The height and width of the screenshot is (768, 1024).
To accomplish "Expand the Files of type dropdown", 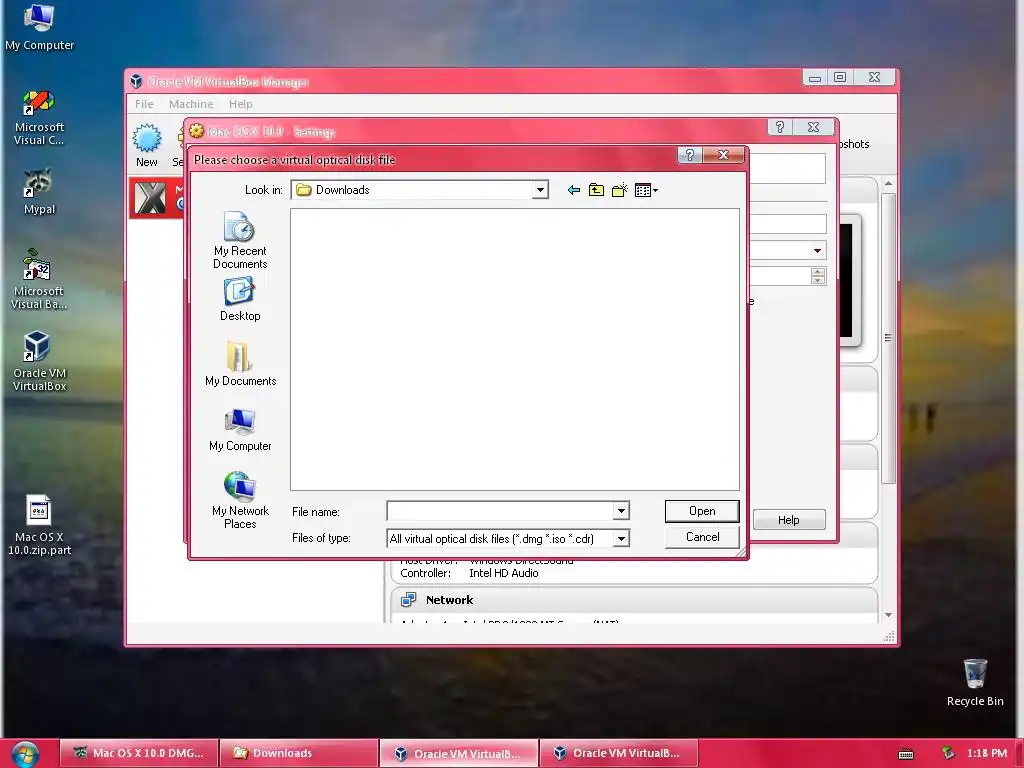I will tap(621, 539).
